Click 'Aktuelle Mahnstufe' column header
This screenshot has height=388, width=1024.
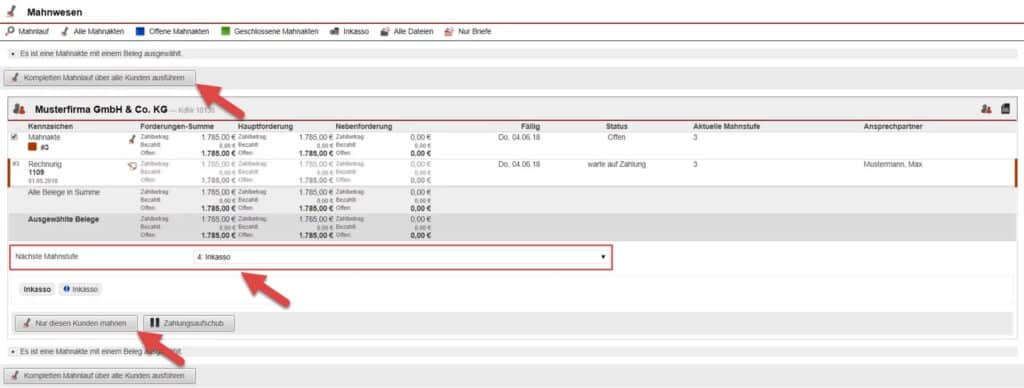pyautogui.click(x=726, y=126)
